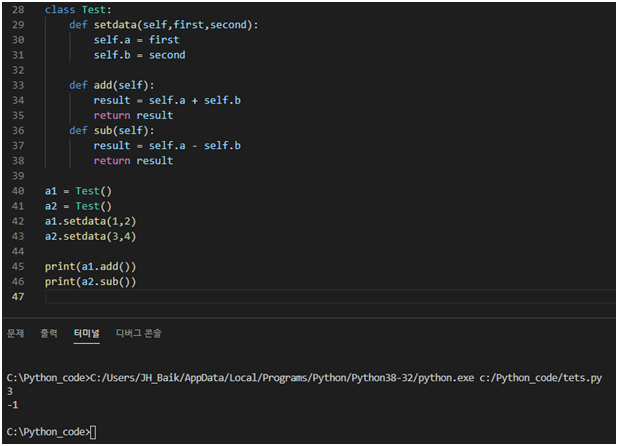This screenshot has width=618, height=446.
Task: Click 'def sub(self):' line
Action: click(112, 130)
